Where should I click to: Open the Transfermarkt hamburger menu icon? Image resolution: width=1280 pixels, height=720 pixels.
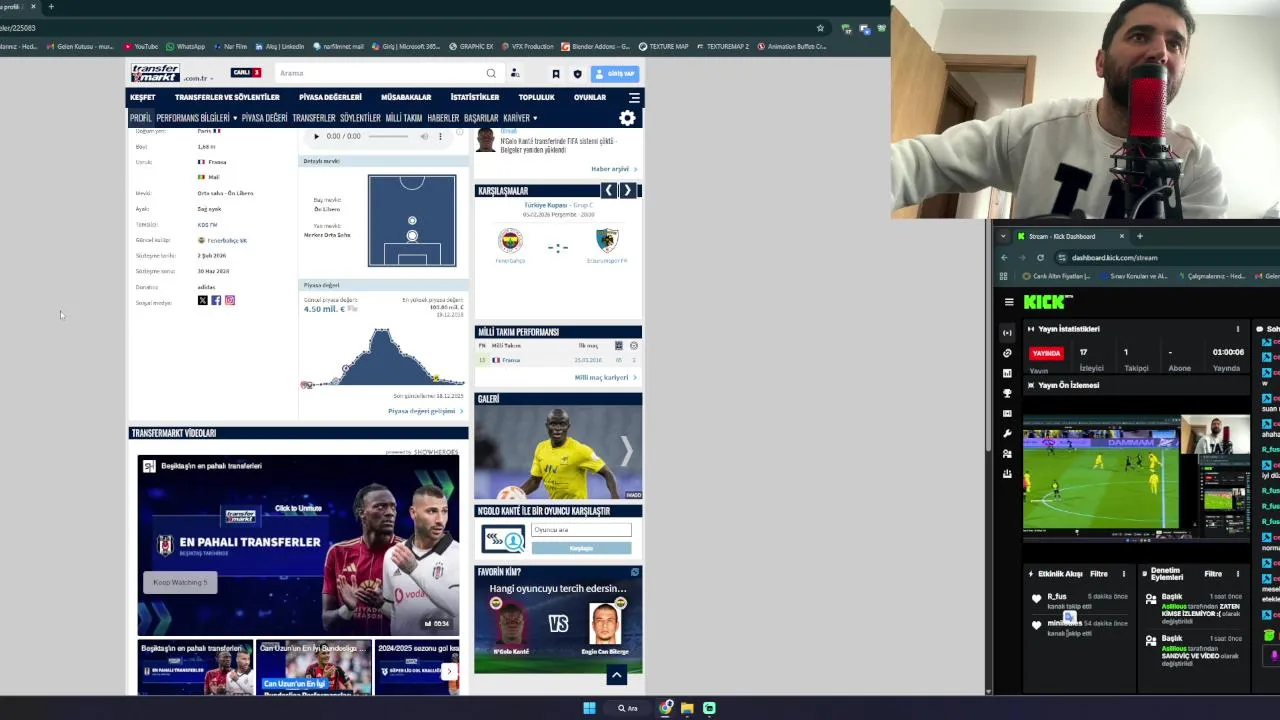click(x=634, y=97)
